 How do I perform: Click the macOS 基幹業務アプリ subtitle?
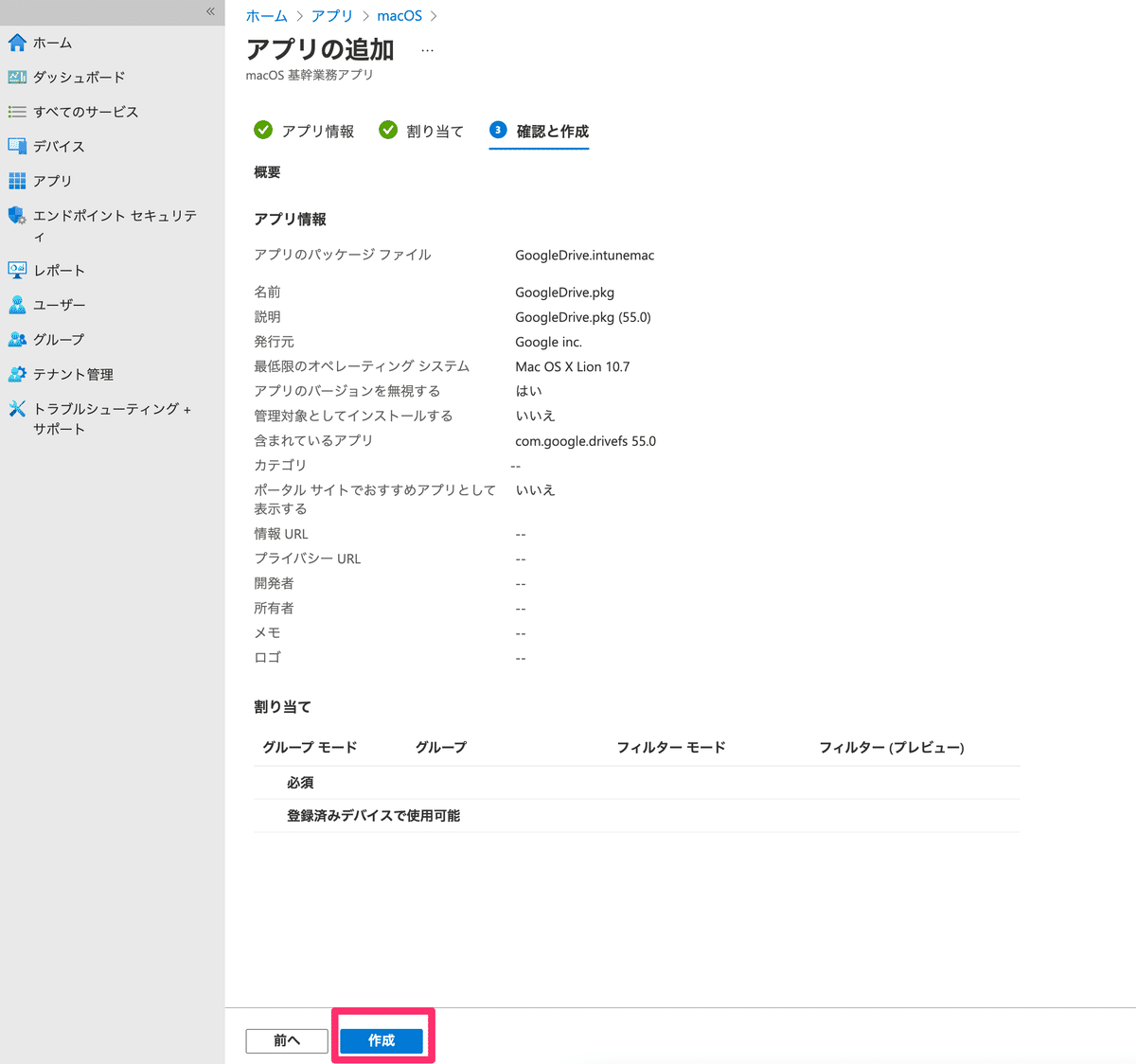click(310, 75)
